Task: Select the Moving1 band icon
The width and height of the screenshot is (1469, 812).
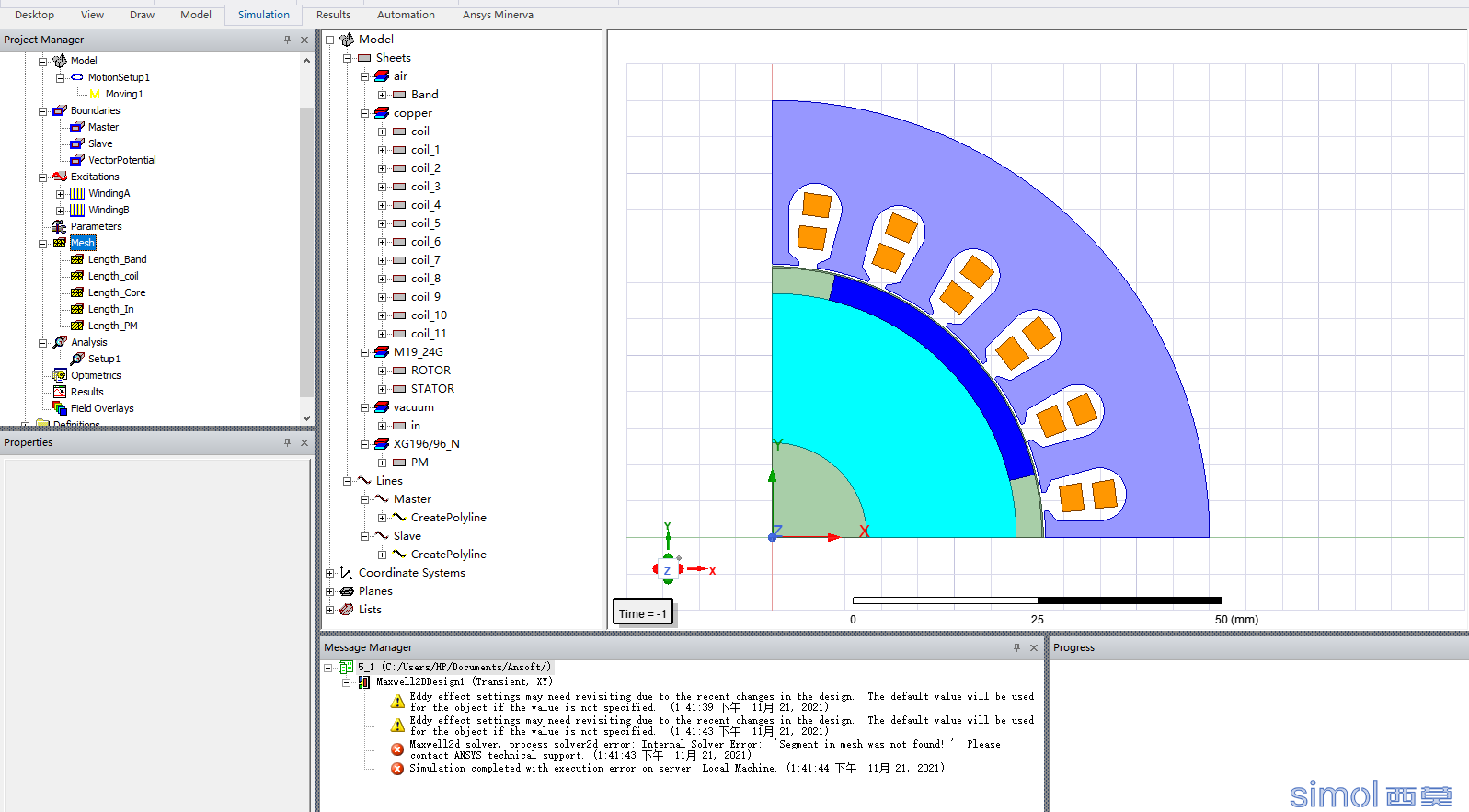Action: click(x=95, y=94)
